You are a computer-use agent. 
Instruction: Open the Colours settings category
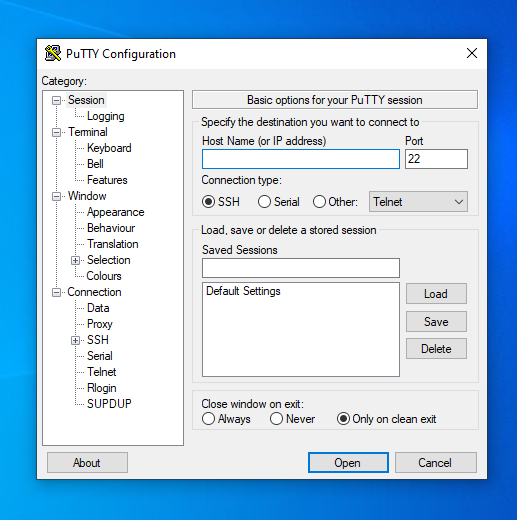pos(104,276)
